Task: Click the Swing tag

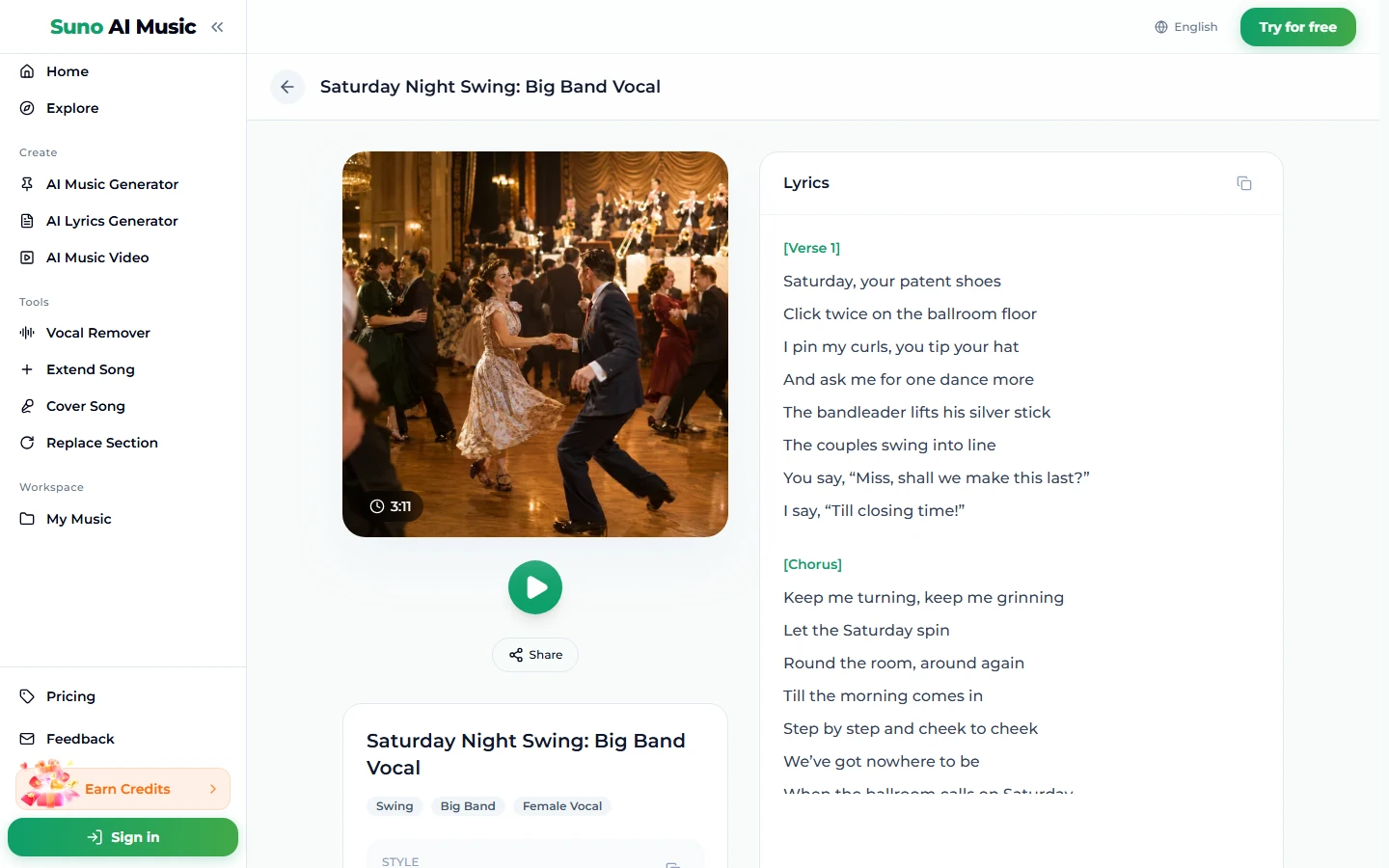Action: click(395, 806)
